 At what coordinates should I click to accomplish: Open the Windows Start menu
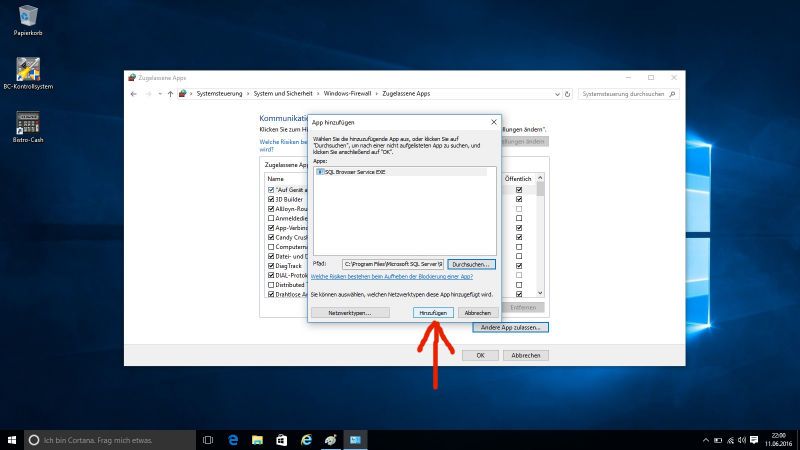click(12, 440)
